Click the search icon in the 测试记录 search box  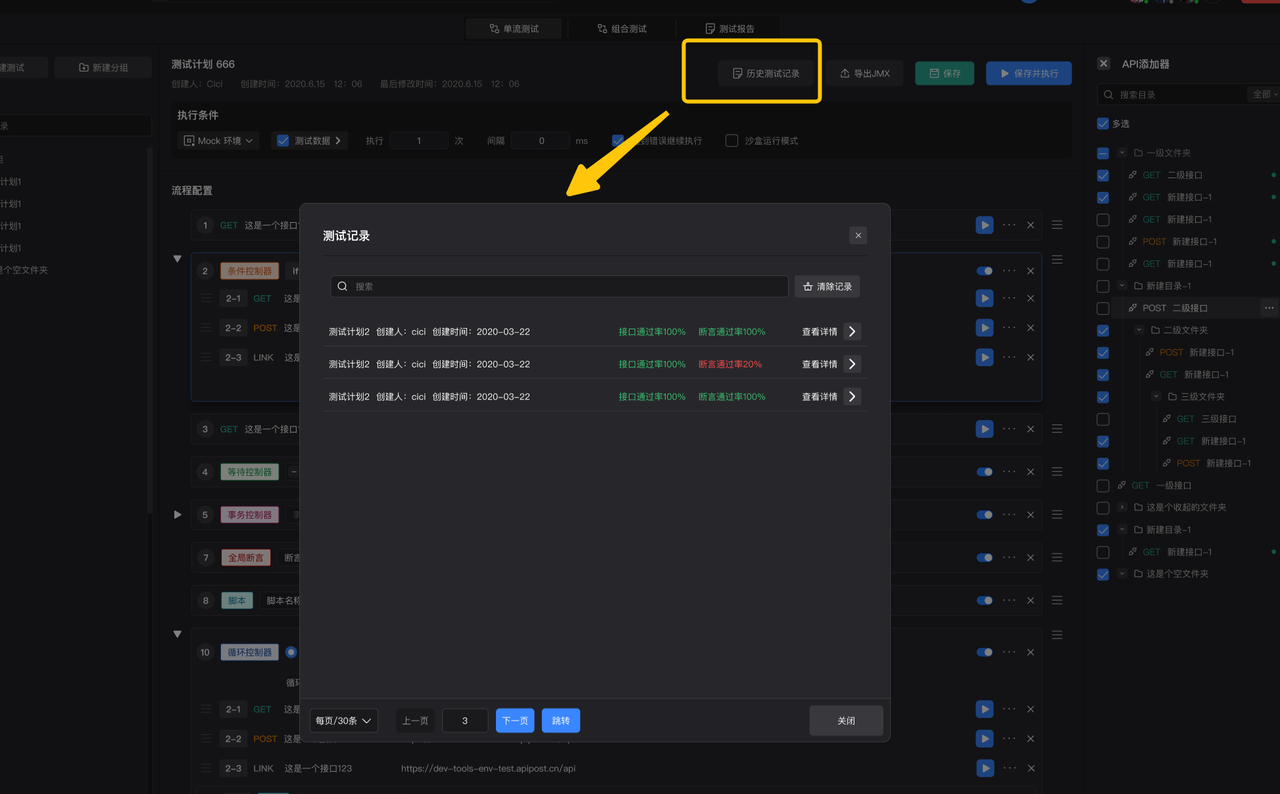pyautogui.click(x=343, y=286)
